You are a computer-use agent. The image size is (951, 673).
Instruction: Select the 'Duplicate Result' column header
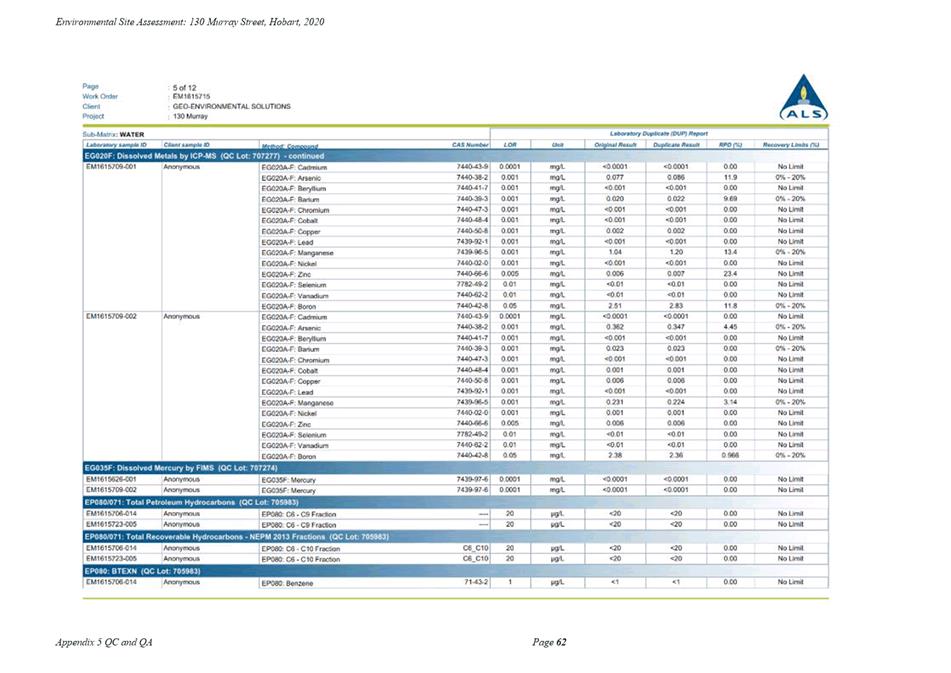point(676,145)
